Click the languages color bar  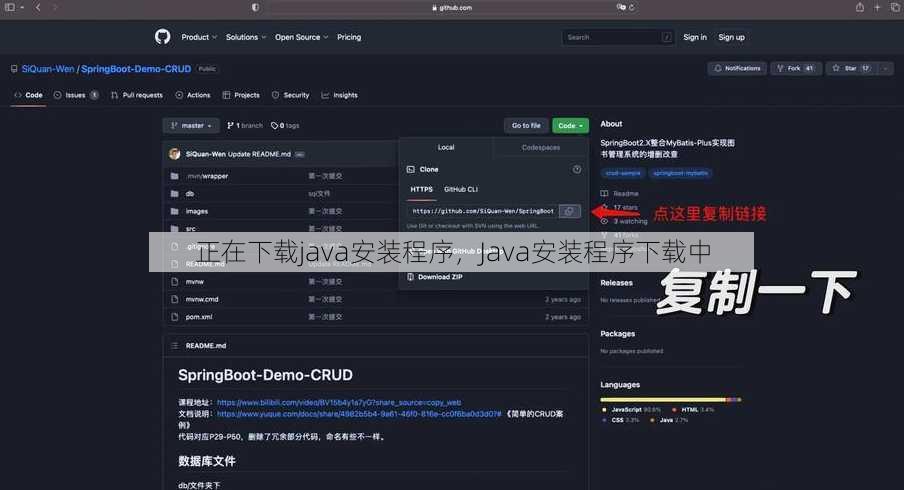point(671,399)
